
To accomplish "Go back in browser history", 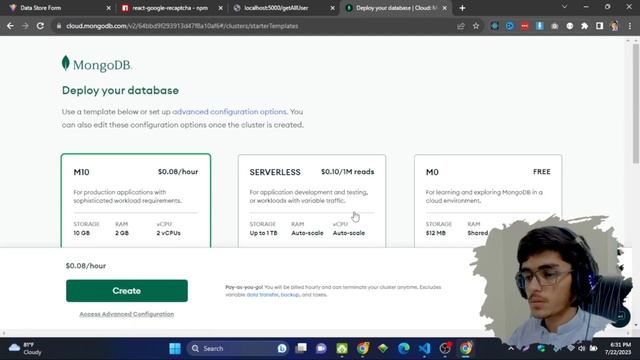I will tap(10, 26).
